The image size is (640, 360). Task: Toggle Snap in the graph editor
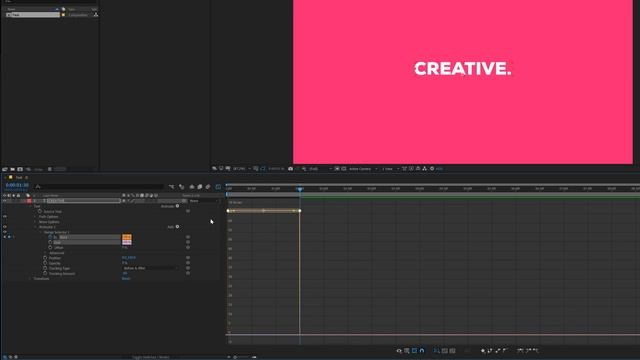(422, 351)
